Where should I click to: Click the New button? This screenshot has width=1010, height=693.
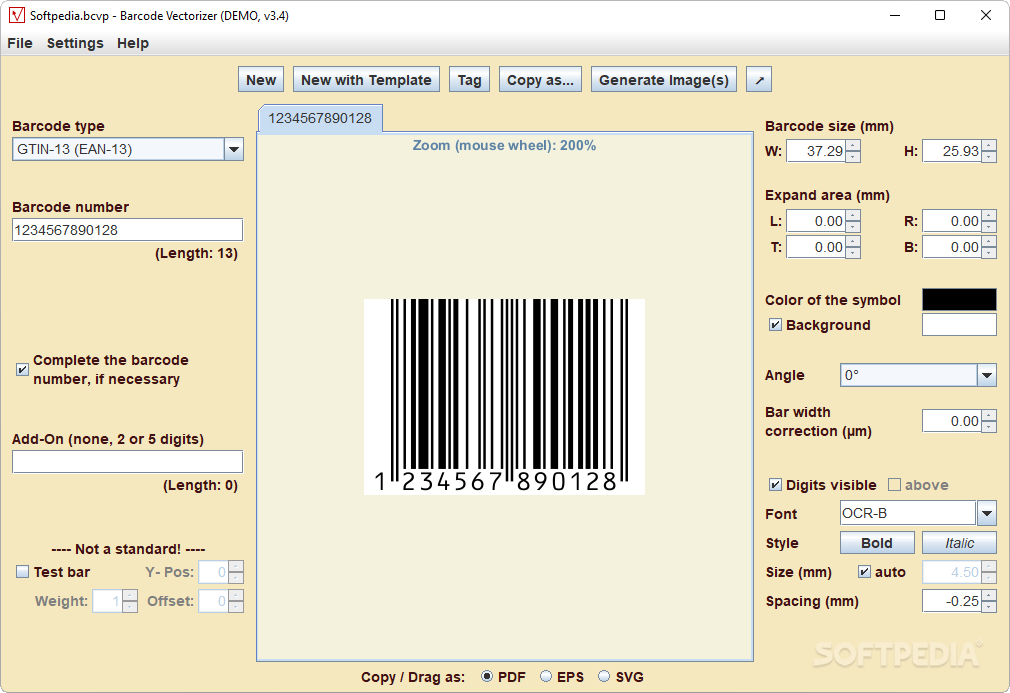point(261,80)
